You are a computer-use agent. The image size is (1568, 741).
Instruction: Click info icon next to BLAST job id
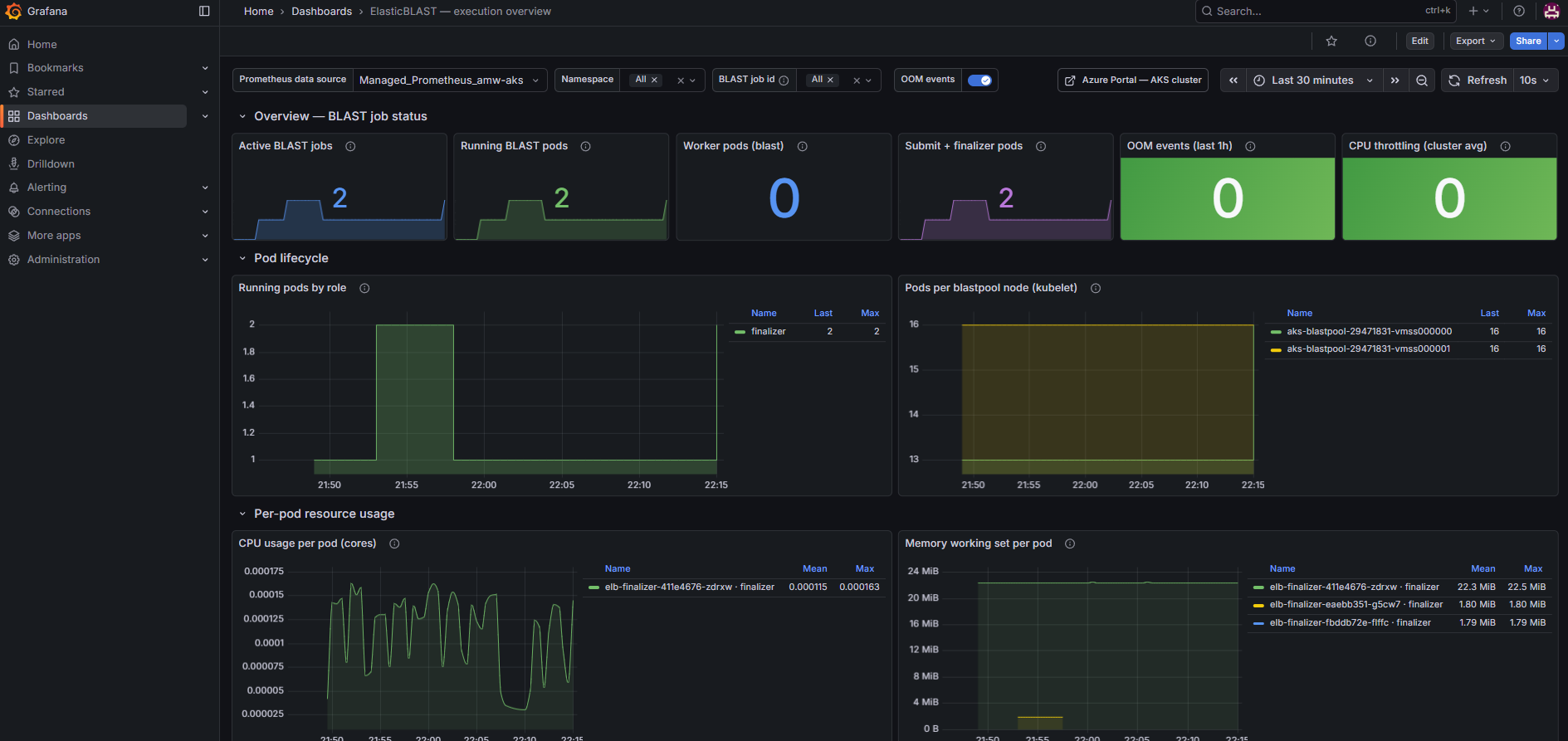coord(784,80)
